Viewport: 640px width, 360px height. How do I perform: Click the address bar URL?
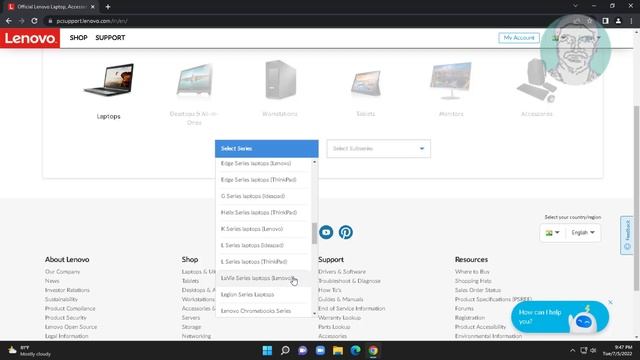click(92, 21)
